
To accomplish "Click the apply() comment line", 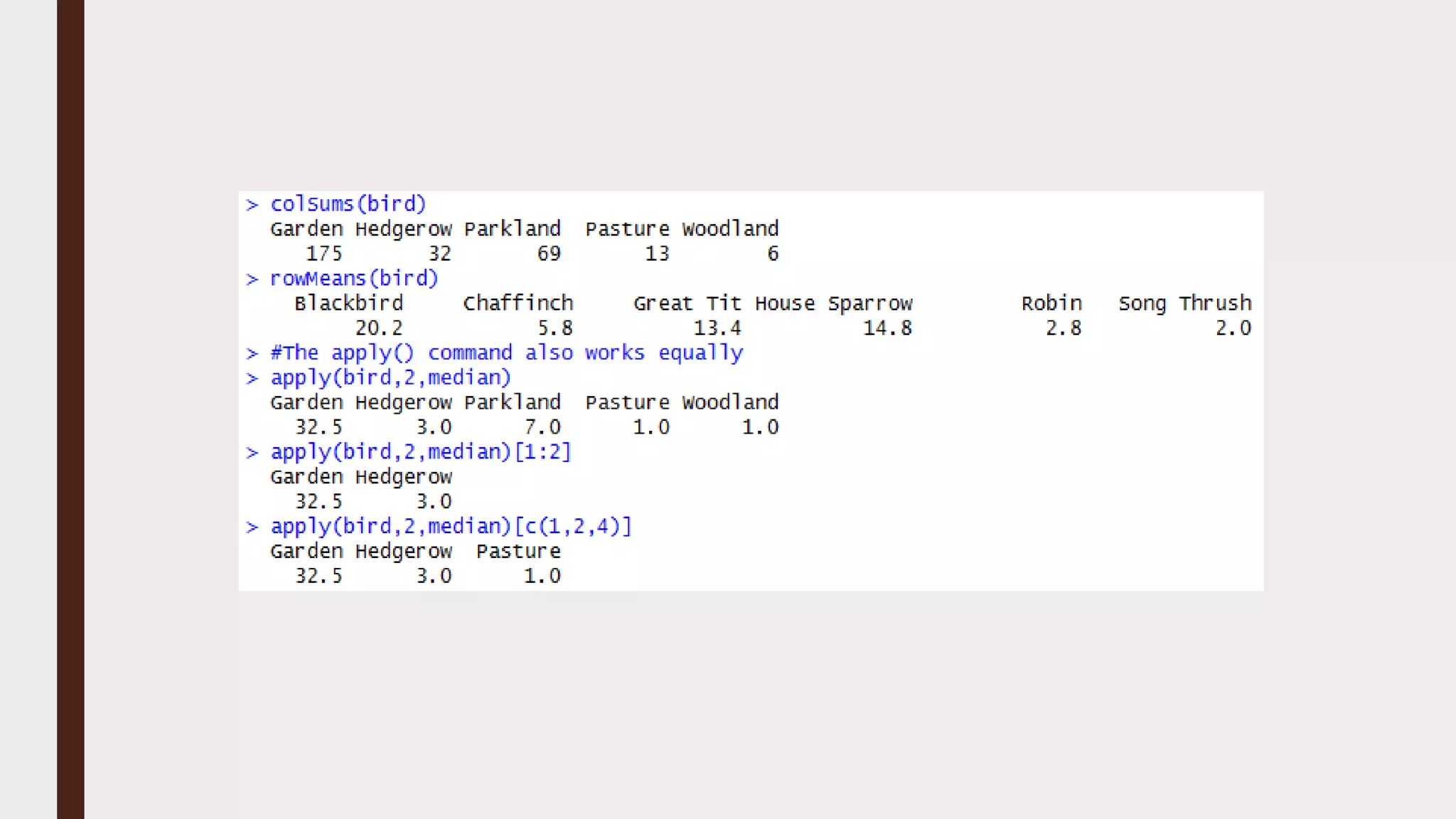I will (x=506, y=353).
